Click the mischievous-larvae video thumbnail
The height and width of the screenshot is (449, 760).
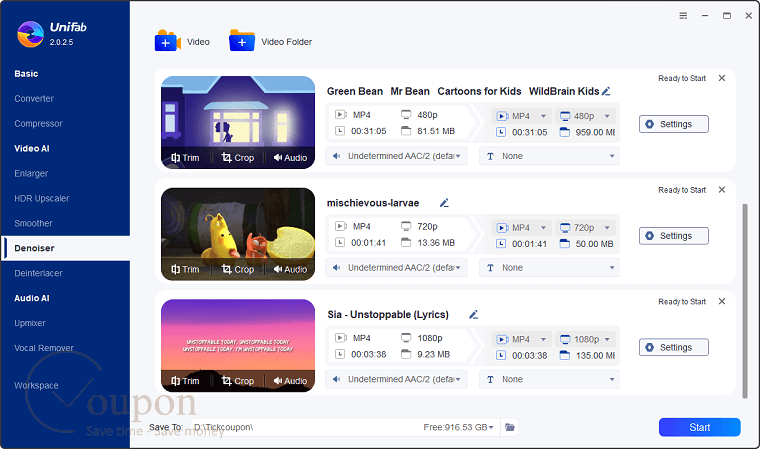(x=238, y=234)
